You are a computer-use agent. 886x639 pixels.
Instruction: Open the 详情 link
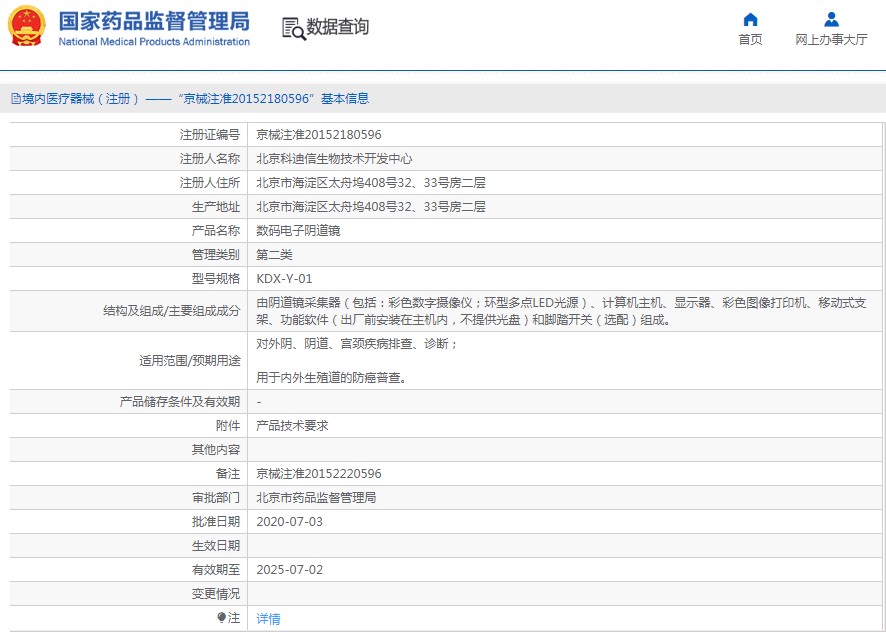click(268, 619)
